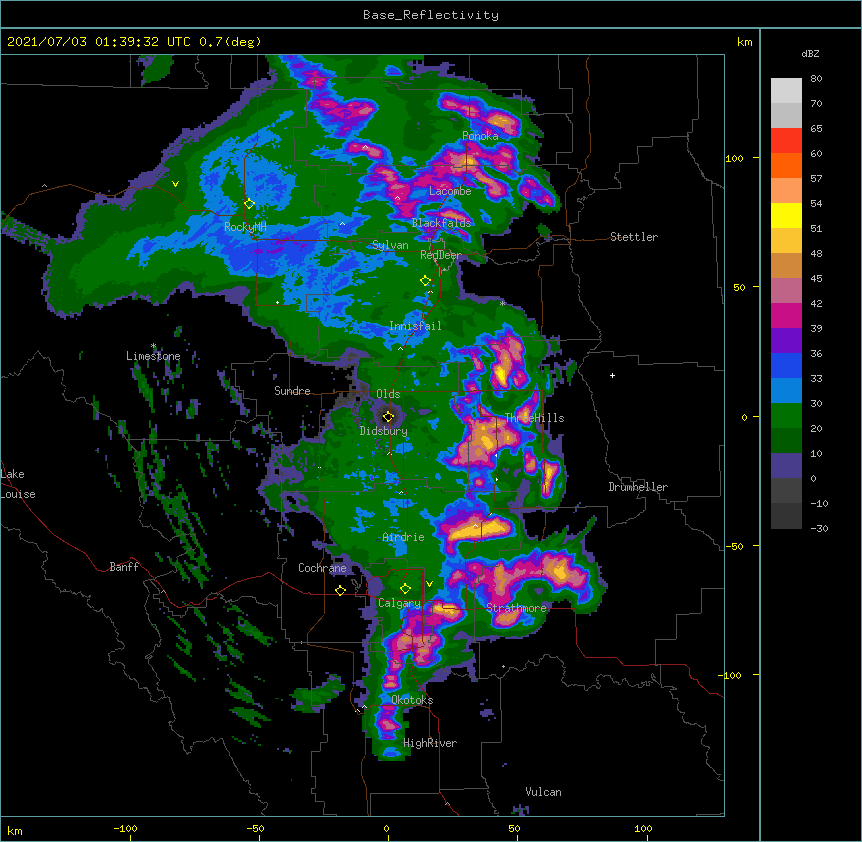Click the Vulcan city label
Viewport: 862px width, 842px height.
(543, 792)
